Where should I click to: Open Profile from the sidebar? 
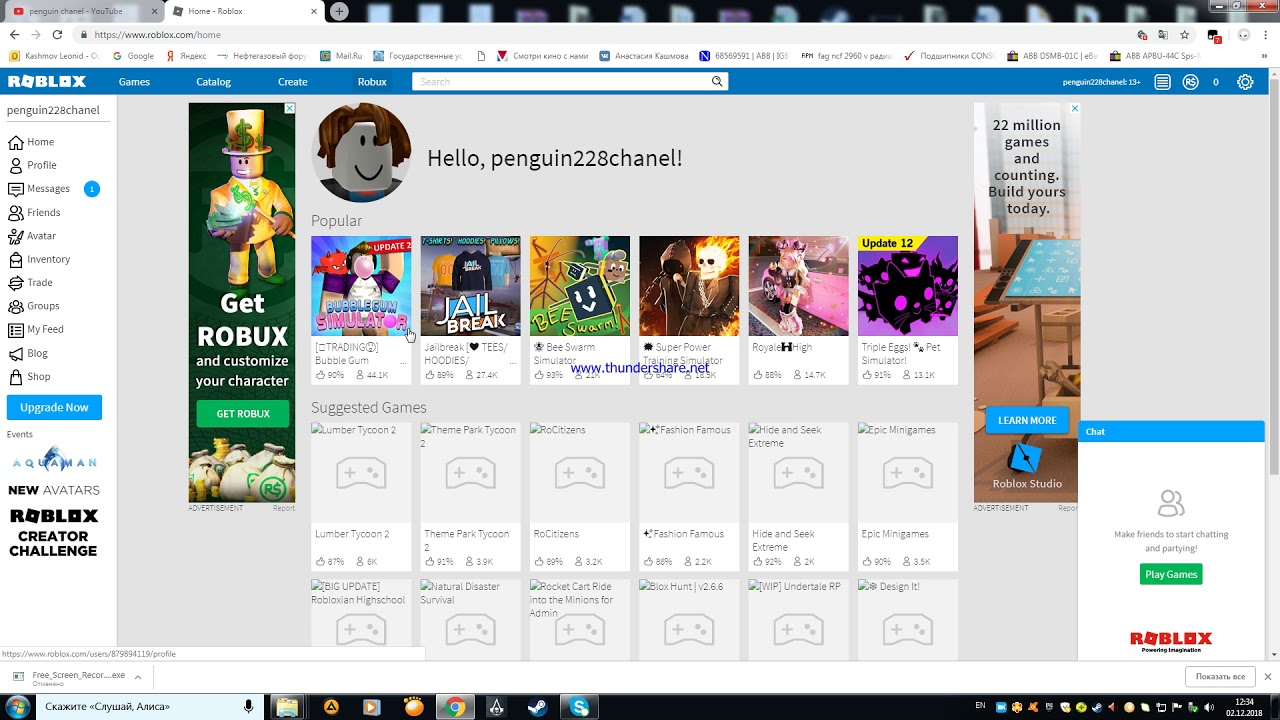[x=41, y=165]
